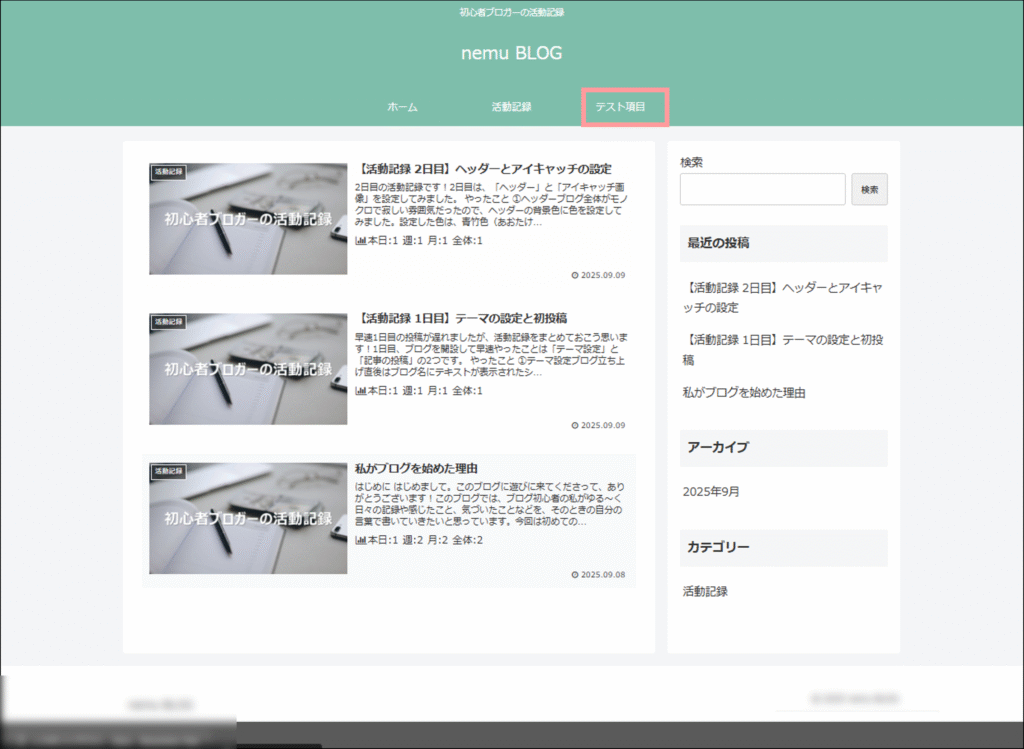Viewport: 1024px width, 749px height.
Task: Click the thumbnail of the 活動記録 2日目 post
Action: 248,219
